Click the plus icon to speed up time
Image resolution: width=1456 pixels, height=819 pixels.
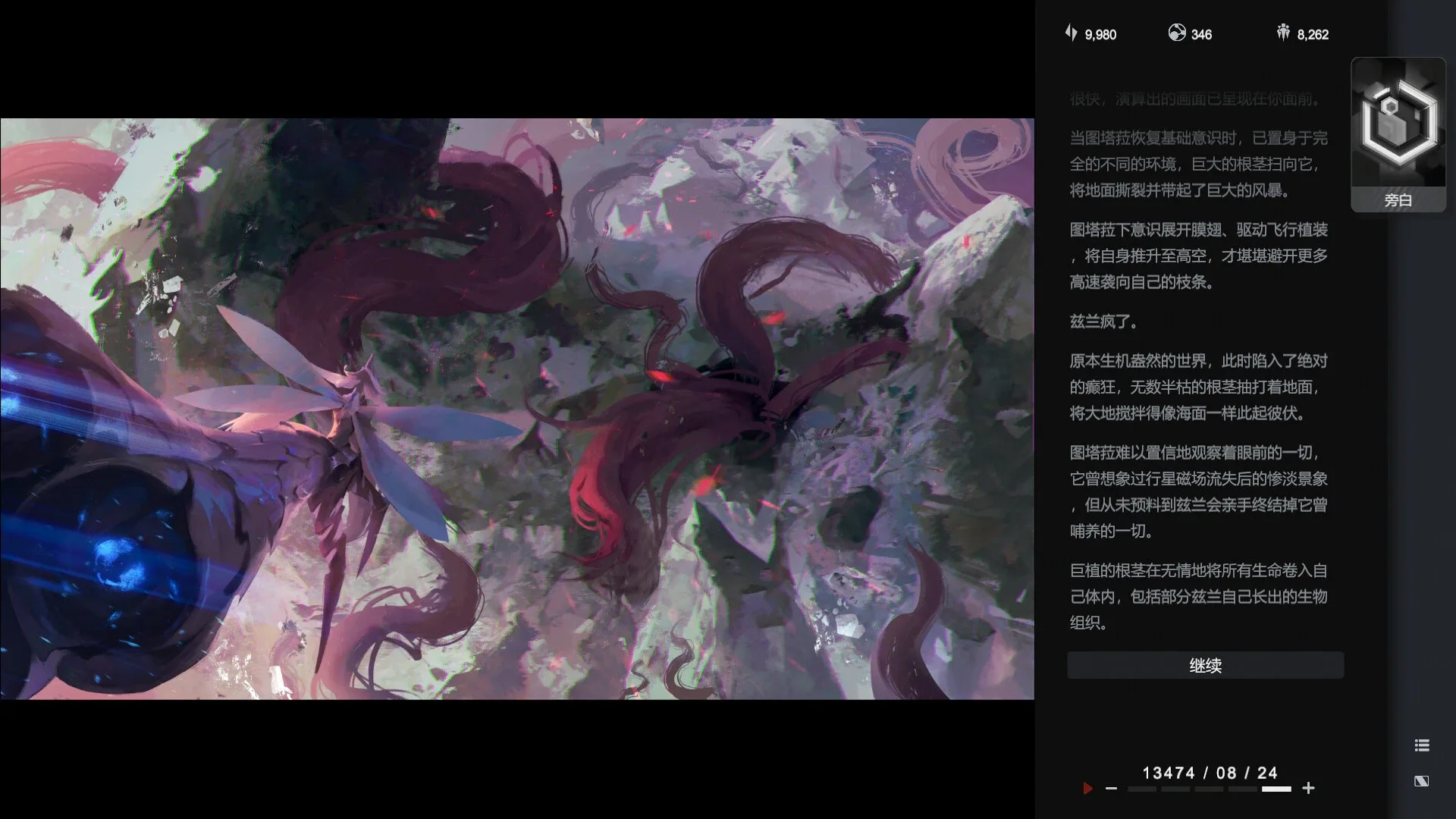point(1308,787)
